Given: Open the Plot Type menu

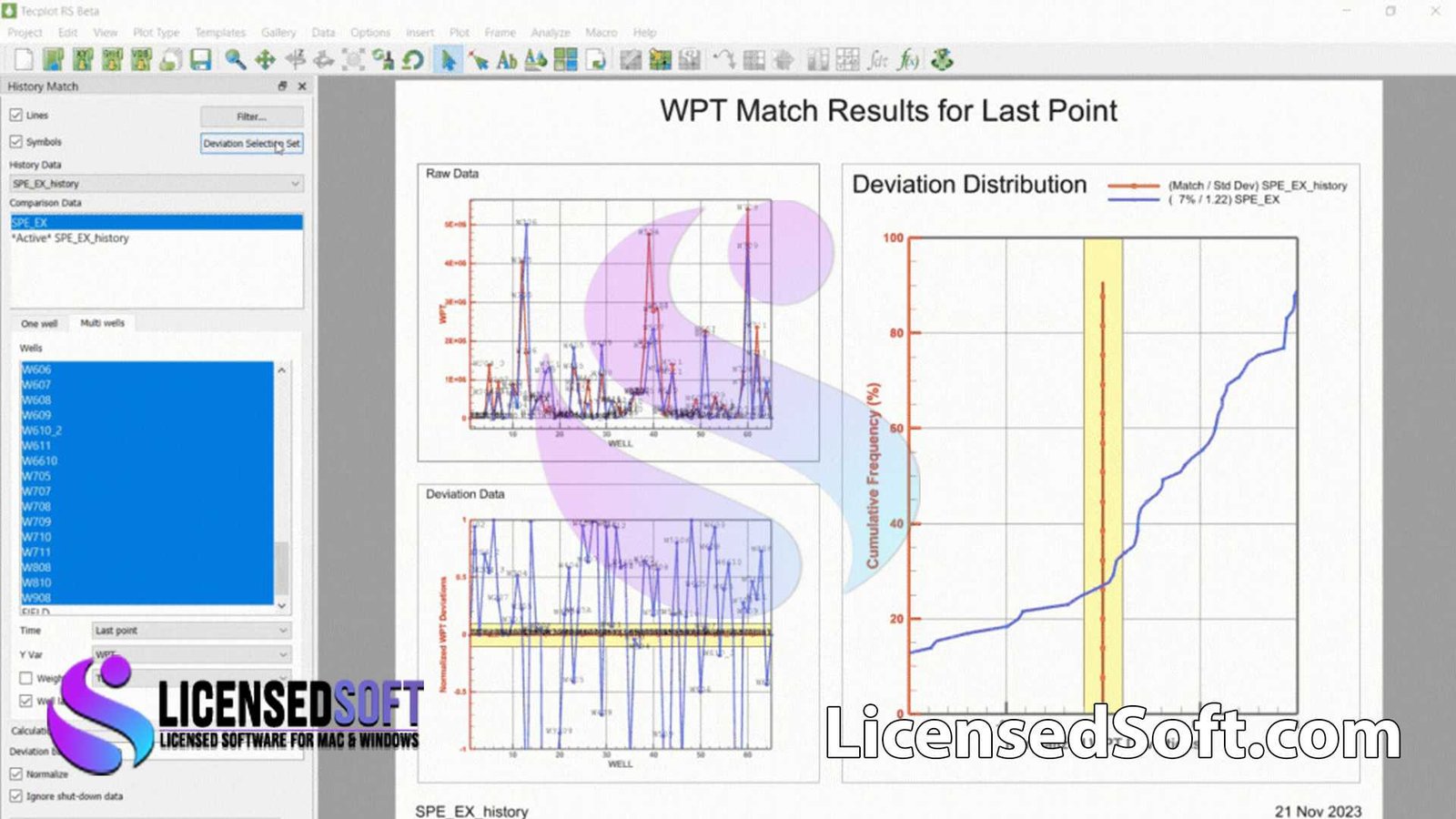Looking at the screenshot, I should pos(156,33).
